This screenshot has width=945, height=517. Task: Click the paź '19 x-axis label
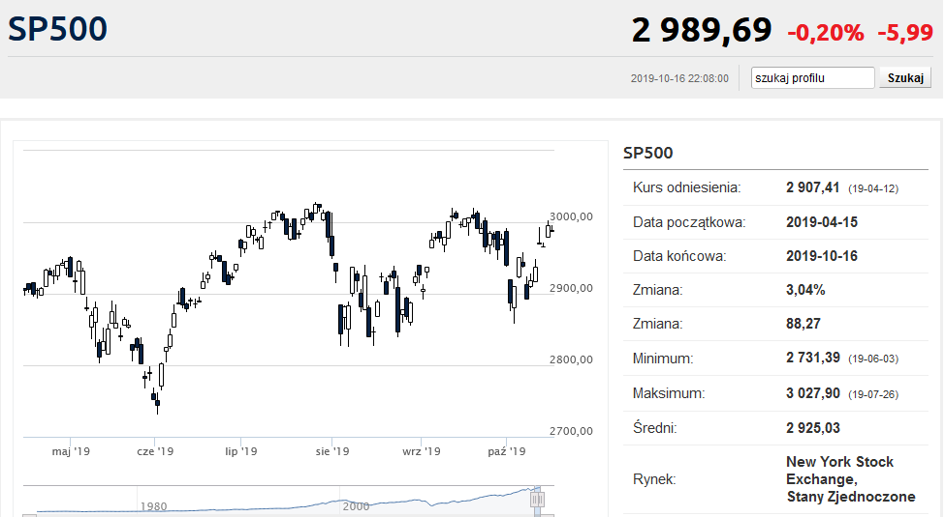[507, 452]
